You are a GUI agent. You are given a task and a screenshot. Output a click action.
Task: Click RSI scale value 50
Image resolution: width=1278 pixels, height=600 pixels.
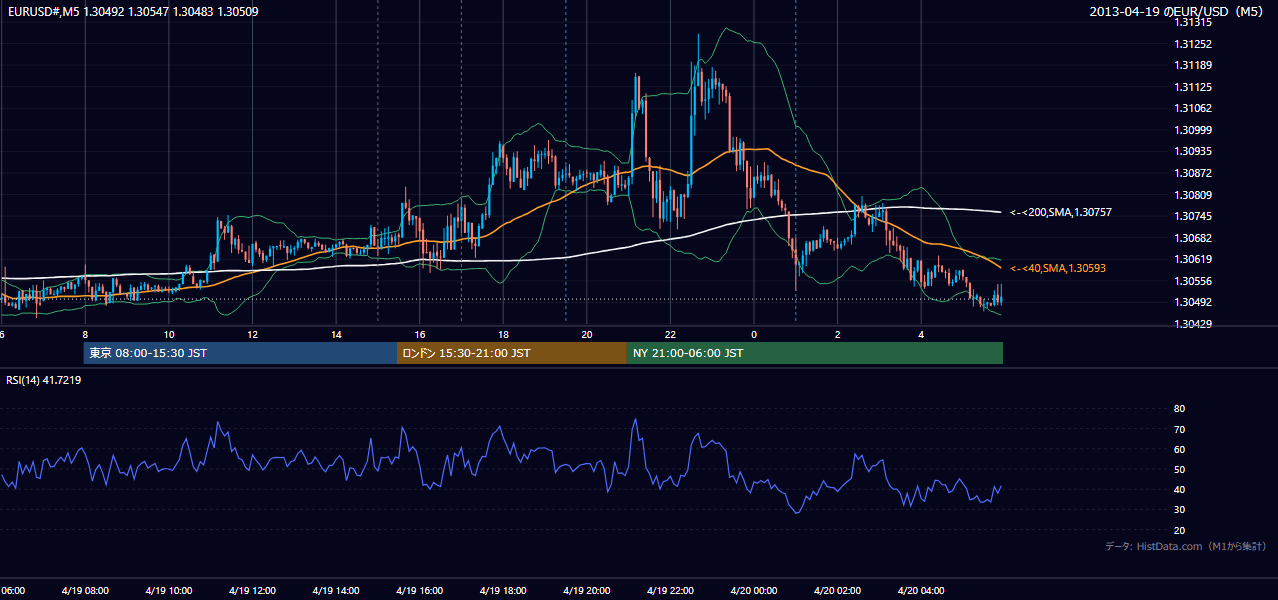[x=1179, y=469]
